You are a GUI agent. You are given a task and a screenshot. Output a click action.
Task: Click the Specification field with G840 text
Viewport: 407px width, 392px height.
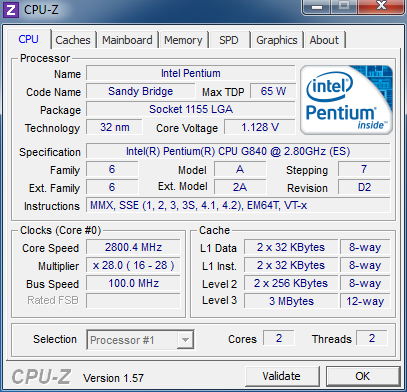[238, 152]
